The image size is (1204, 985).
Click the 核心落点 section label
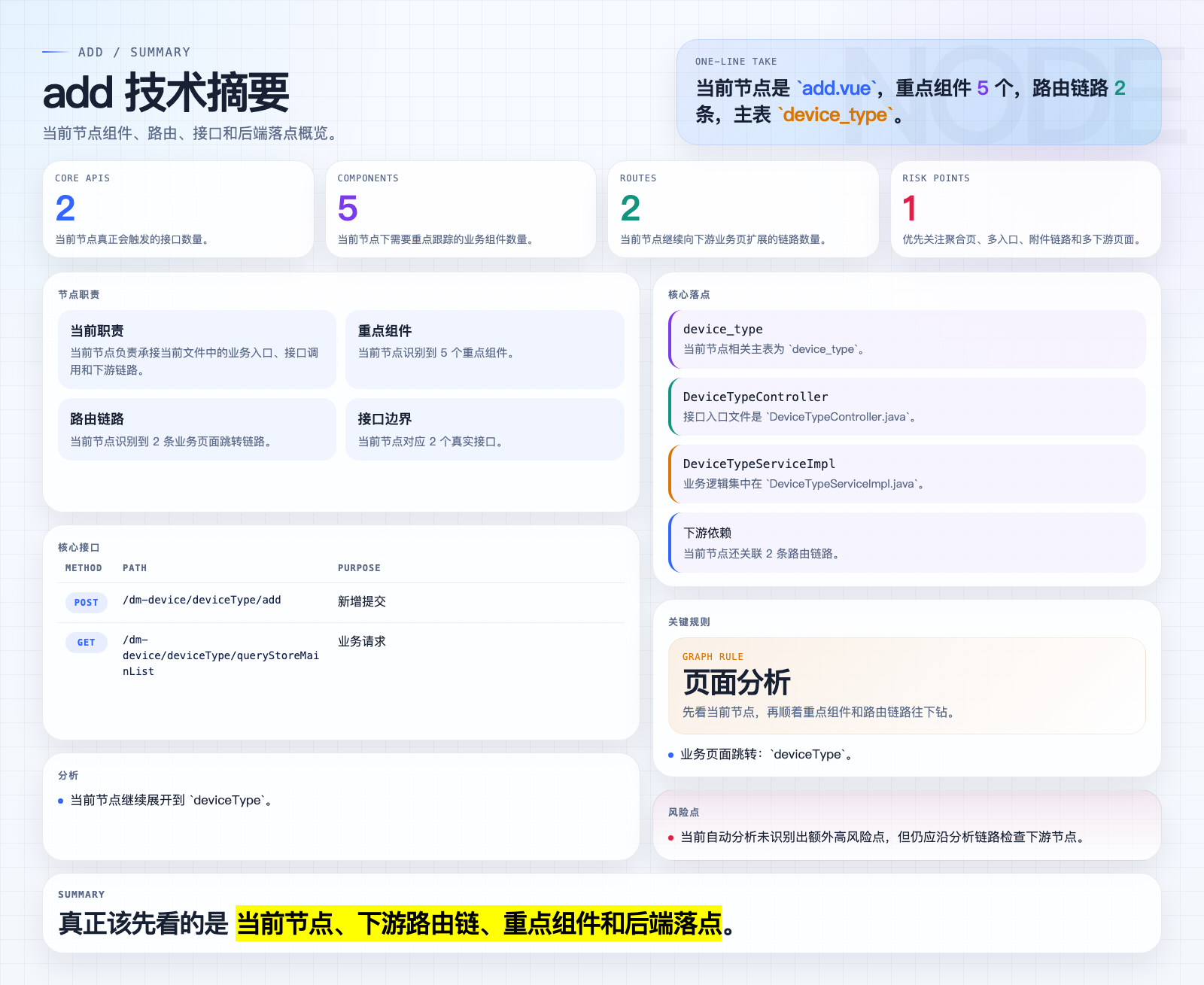click(689, 294)
